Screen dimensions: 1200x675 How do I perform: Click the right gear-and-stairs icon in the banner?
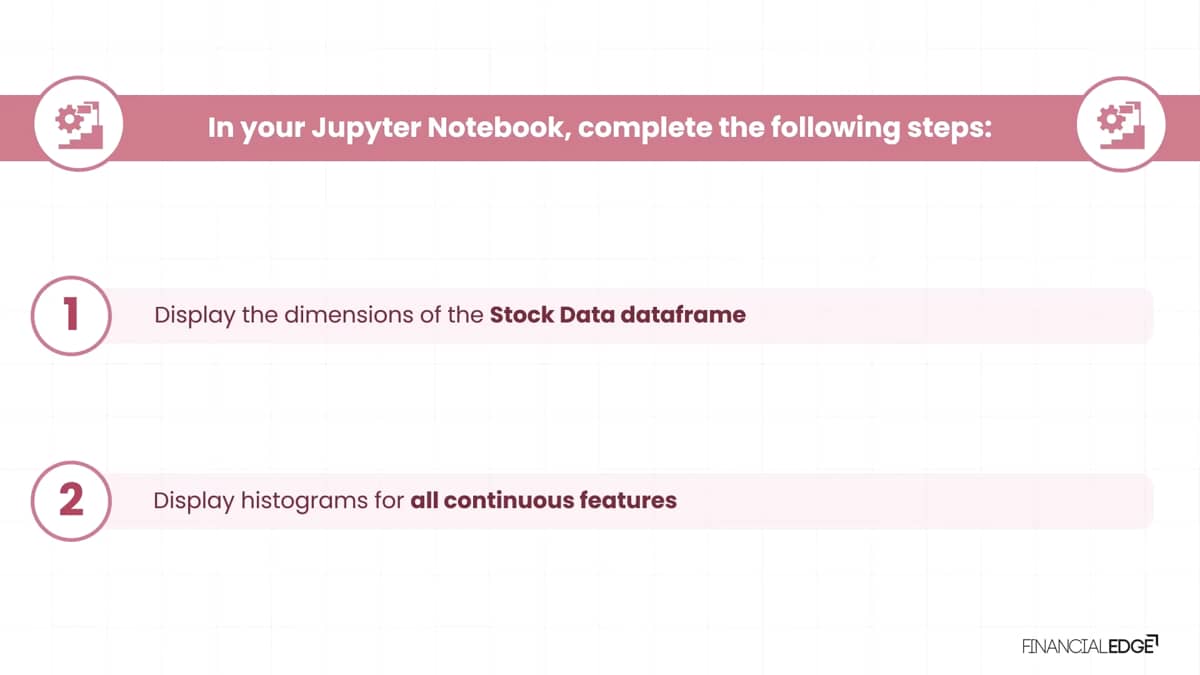coord(1121,126)
